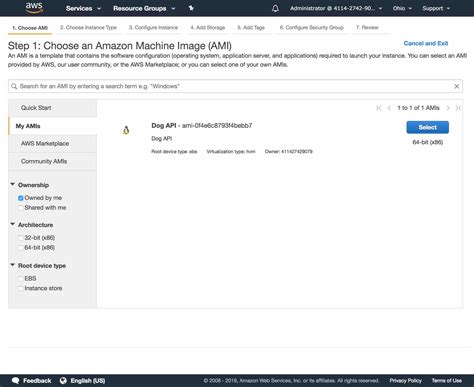Click the globe language icon
Image resolution: width=474 pixels, height=387 pixels.
(63, 381)
